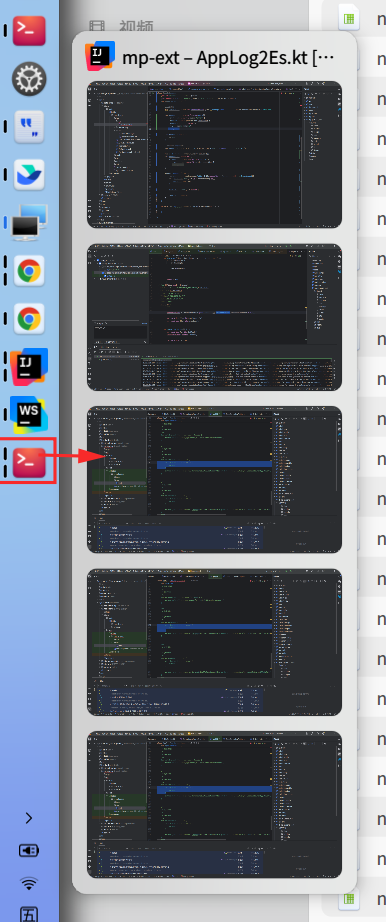Expand hidden tray icons with the chevron
Image resolution: width=386 pixels, height=922 pixels.
click(x=29, y=818)
